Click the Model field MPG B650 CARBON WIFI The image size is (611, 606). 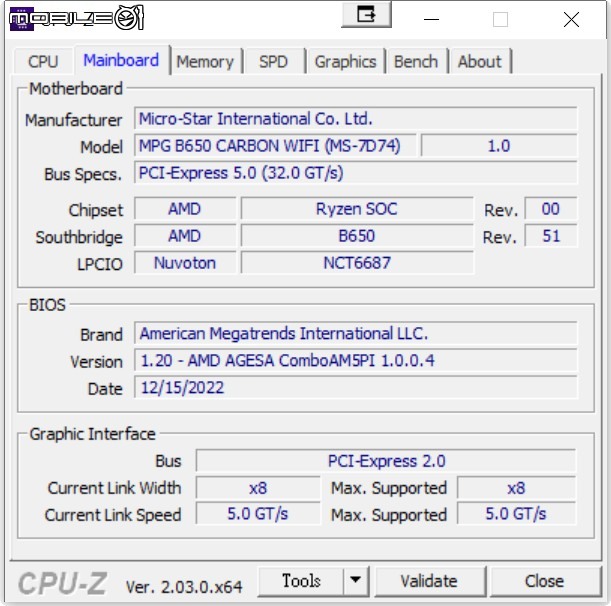pyautogui.click(x=275, y=145)
